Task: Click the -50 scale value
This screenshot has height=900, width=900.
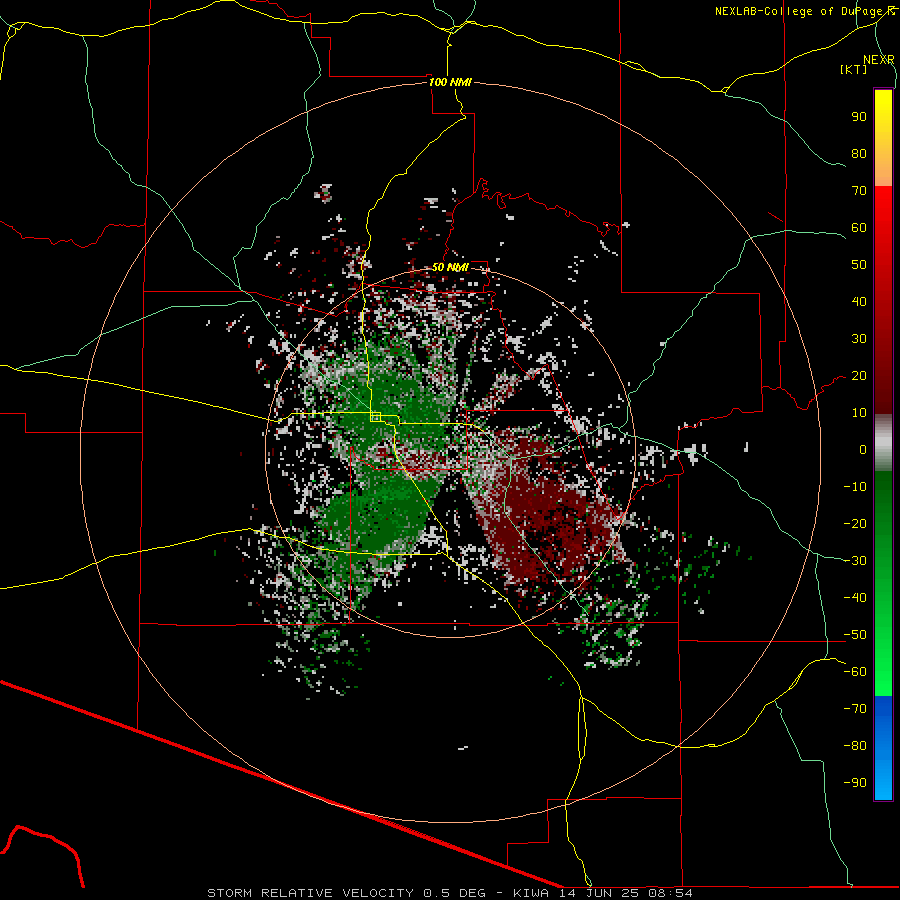Action: coord(855,635)
